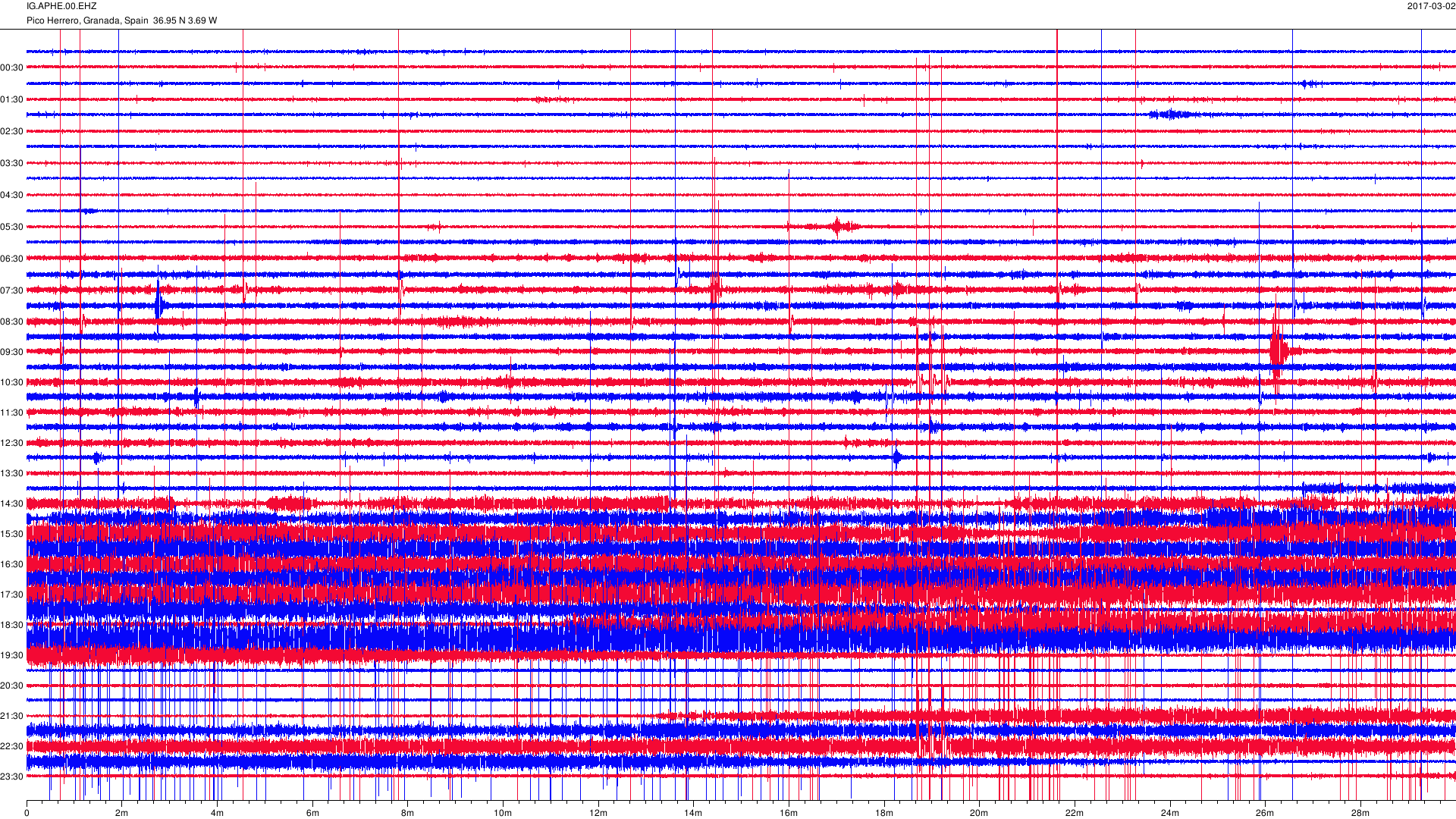Select the 04:30 time row label

[12, 195]
